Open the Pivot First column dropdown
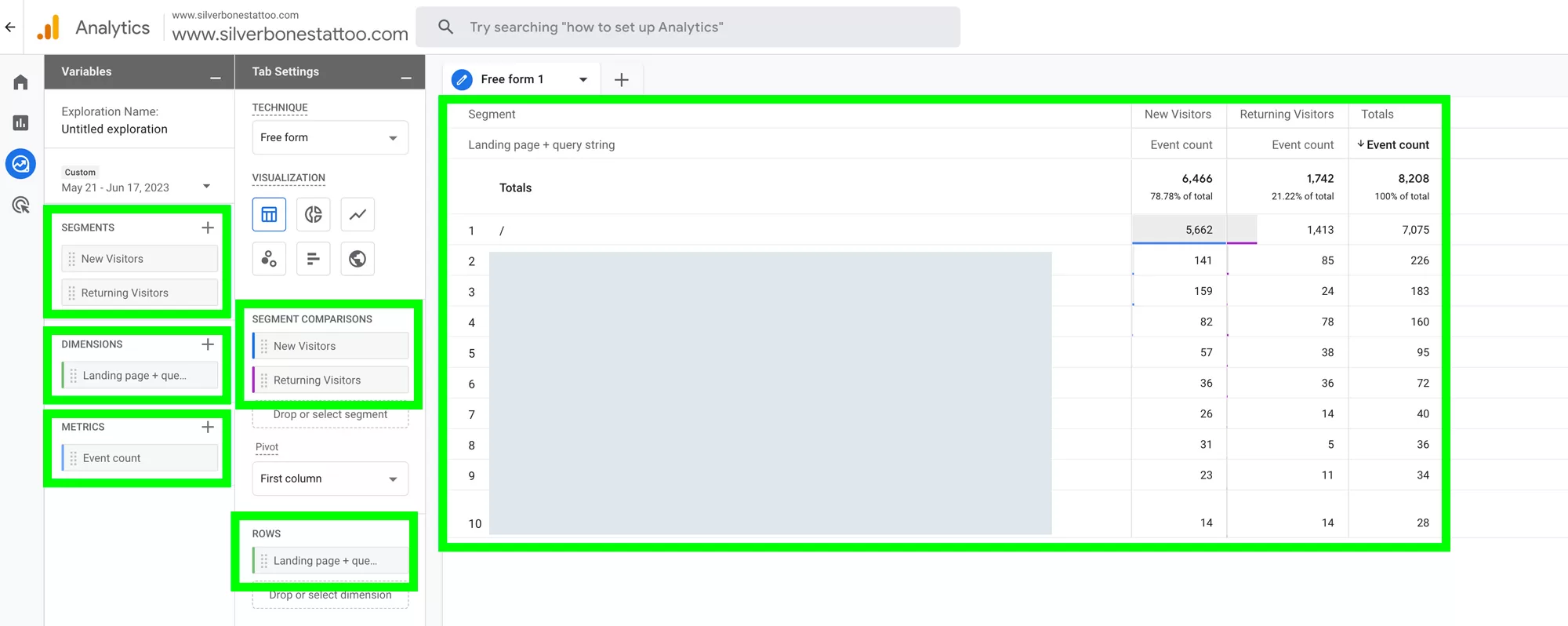Screen dimensions: 1568x626 [x=330, y=479]
